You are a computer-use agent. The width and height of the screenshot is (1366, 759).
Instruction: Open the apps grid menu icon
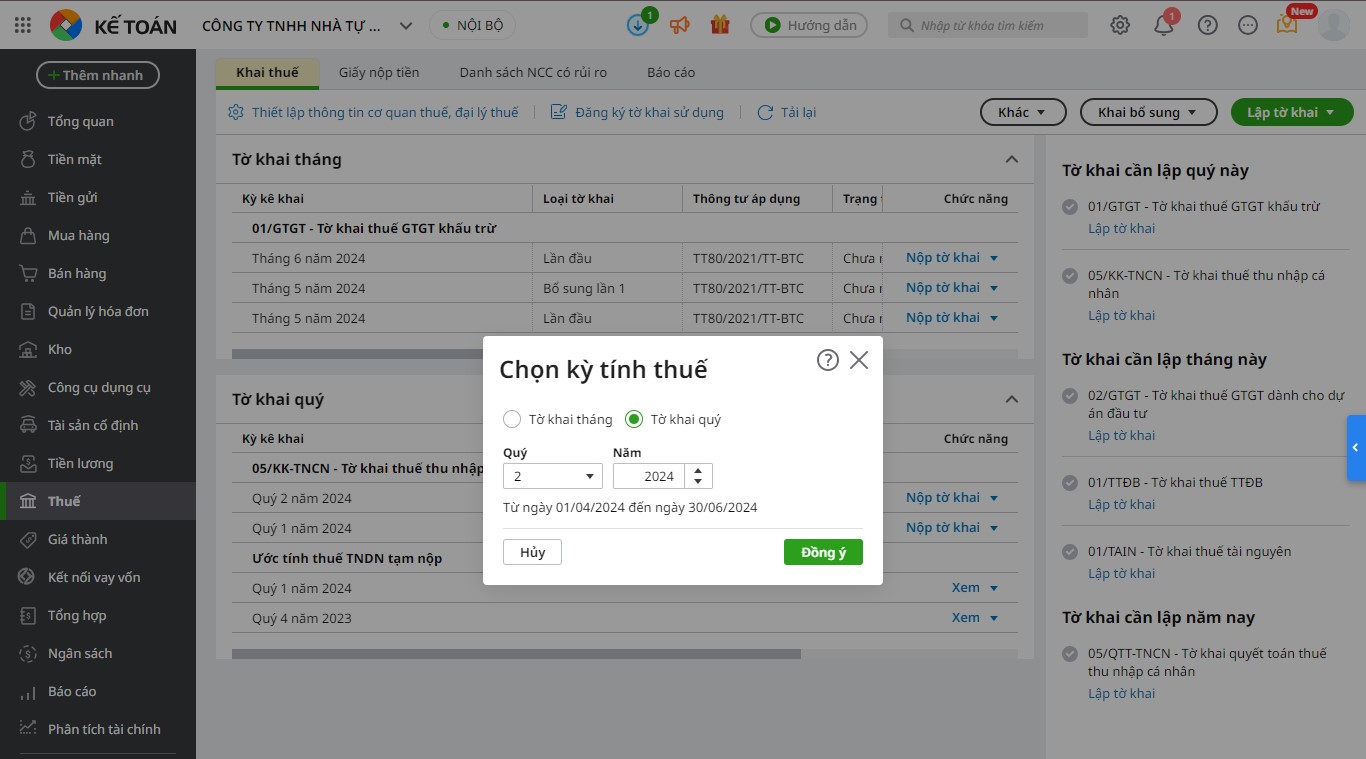(x=23, y=25)
